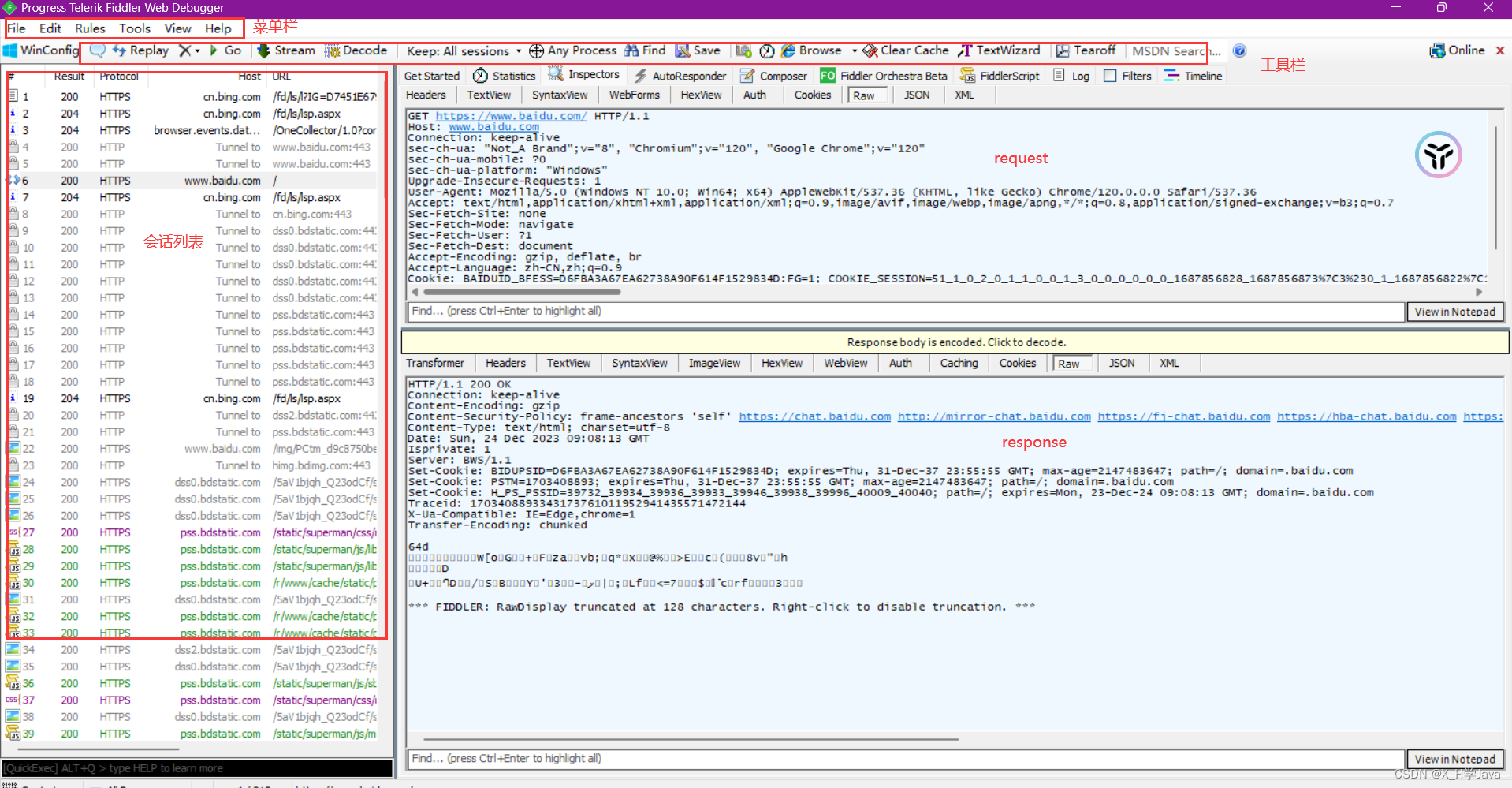1512x788 pixels.
Task: Switch to the Composer tab
Action: click(x=773, y=76)
